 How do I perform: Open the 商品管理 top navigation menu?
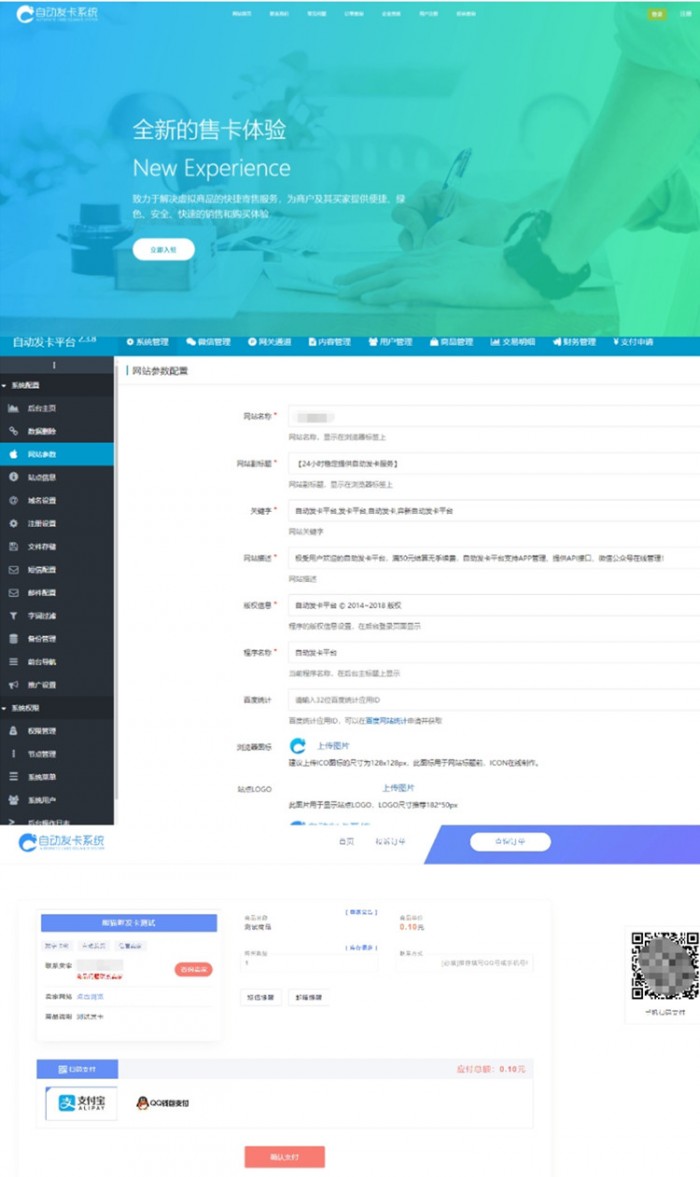pyautogui.click(x=451, y=342)
